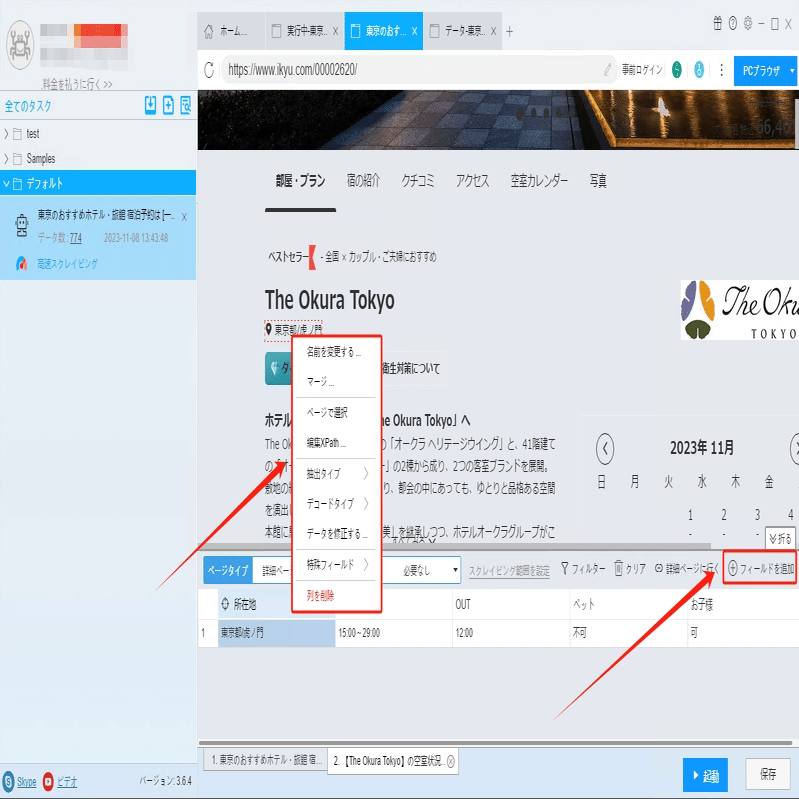Click the pencil edit icon in the URL bar

point(607,70)
